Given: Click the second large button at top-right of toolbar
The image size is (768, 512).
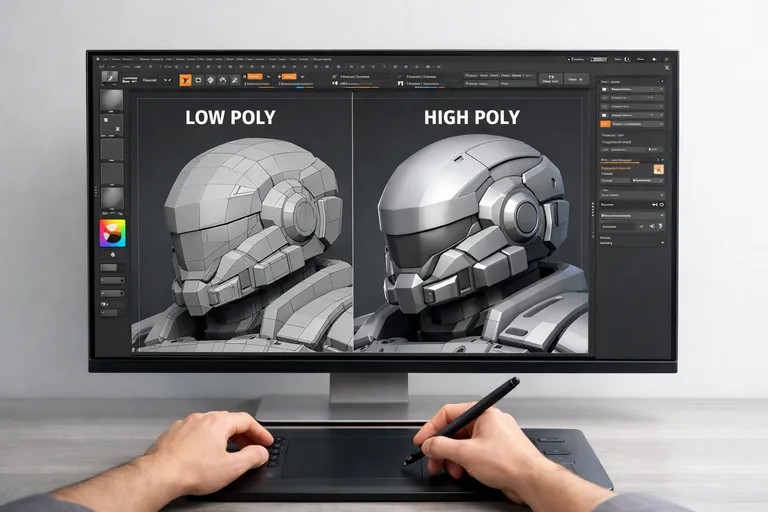Looking at the screenshot, I should click(x=577, y=78).
